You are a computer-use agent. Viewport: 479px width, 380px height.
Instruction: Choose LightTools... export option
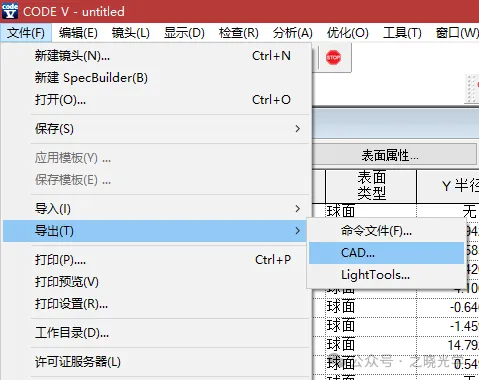click(386, 275)
